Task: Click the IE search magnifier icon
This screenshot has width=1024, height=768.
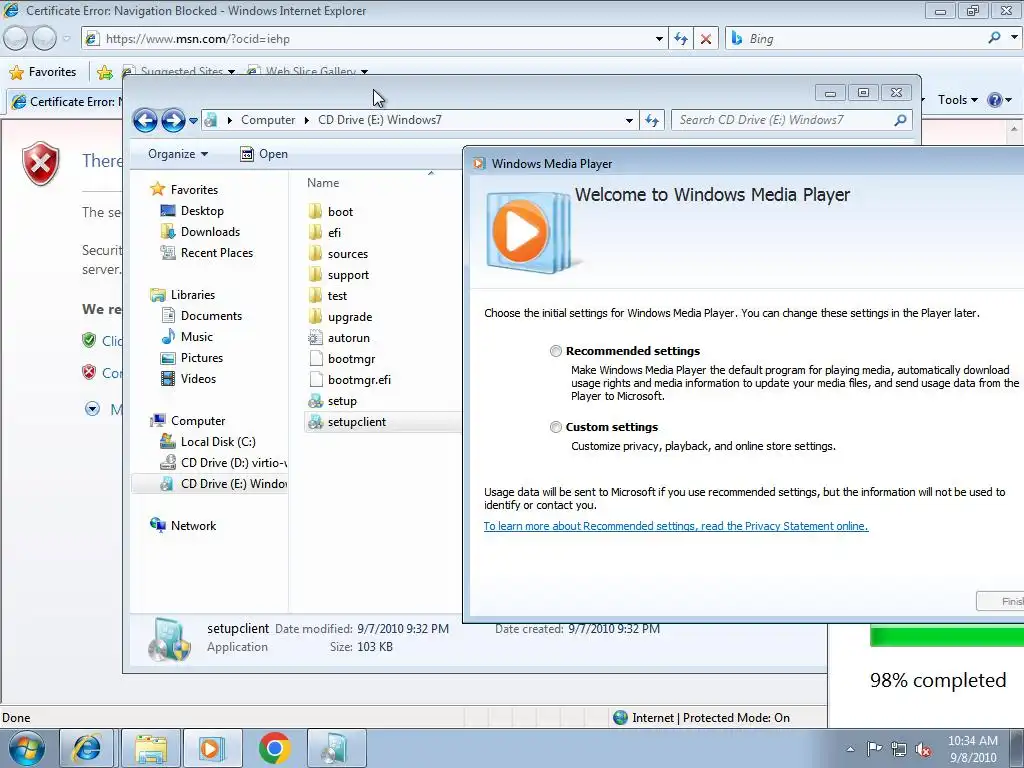Action: coord(995,38)
